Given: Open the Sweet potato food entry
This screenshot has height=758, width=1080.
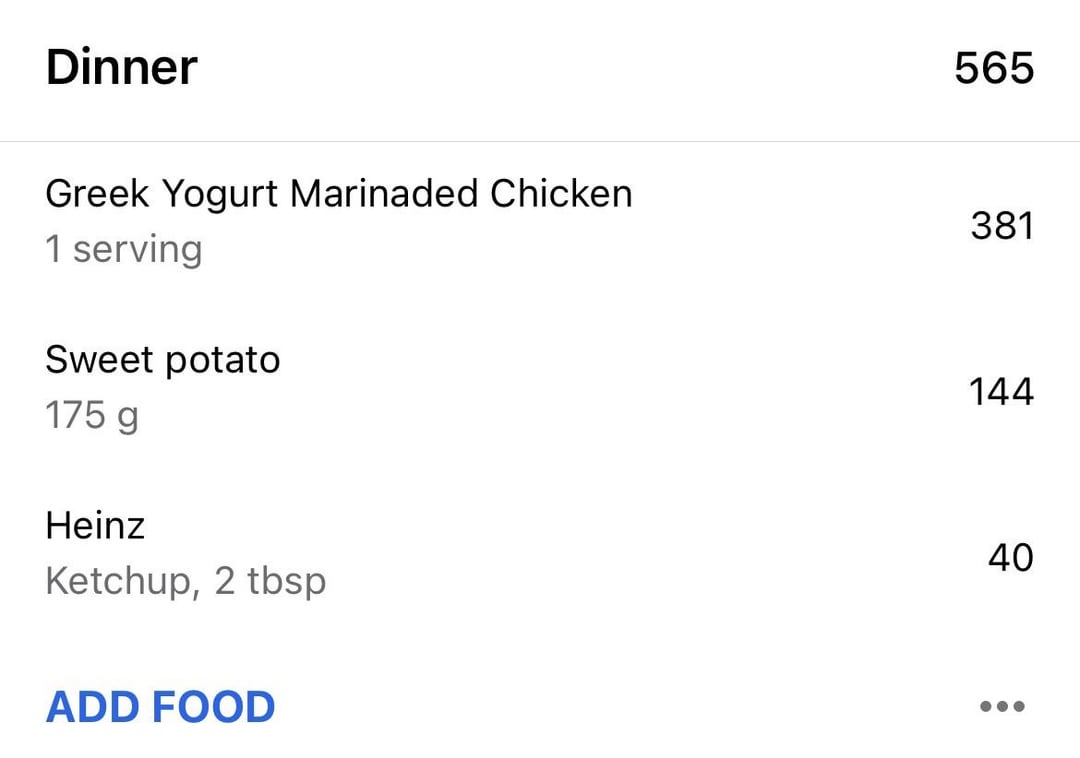Looking at the screenshot, I should point(162,360).
